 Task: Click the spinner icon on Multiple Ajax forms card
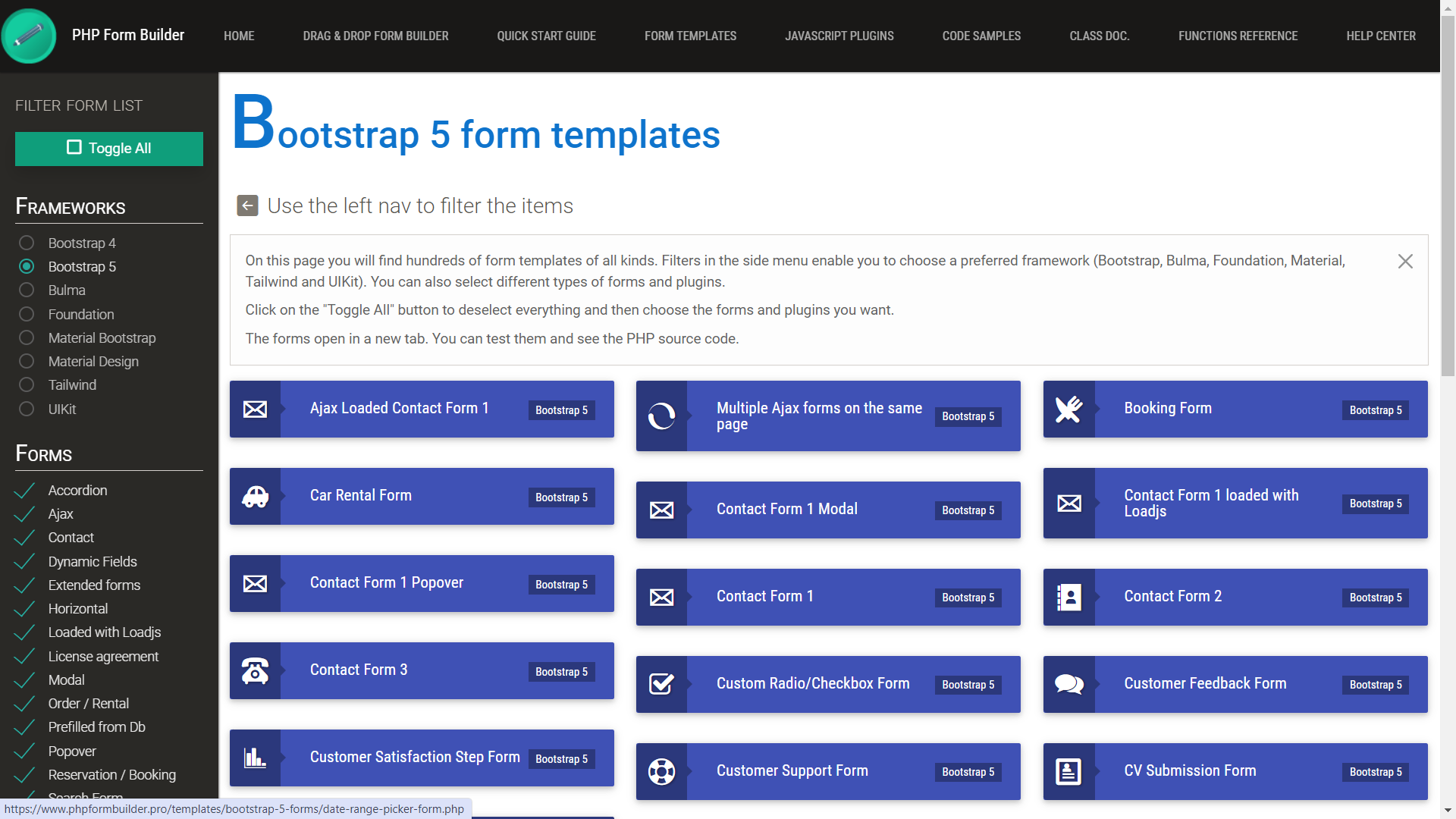[x=661, y=416]
